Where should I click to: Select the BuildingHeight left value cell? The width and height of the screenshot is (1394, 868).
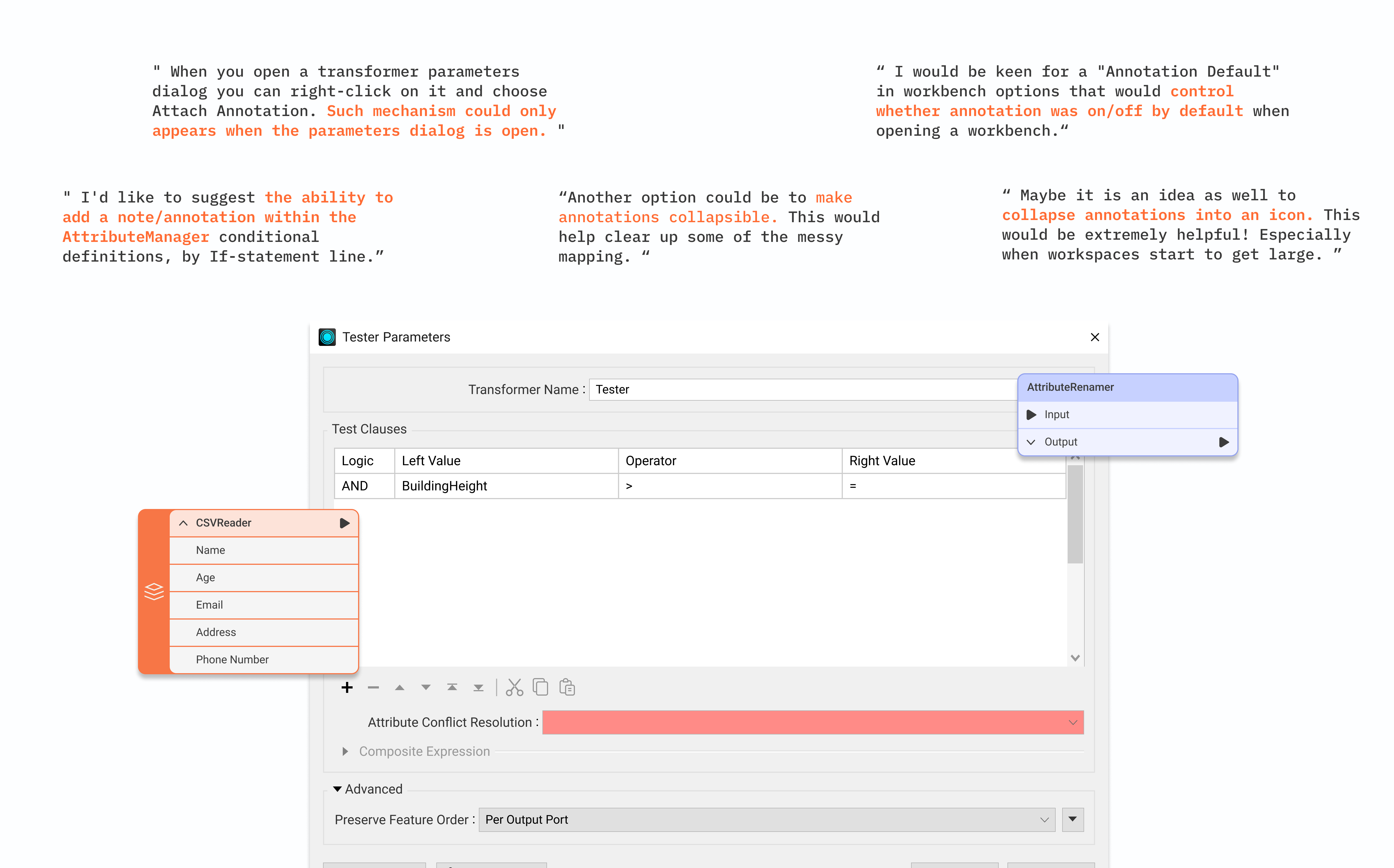505,486
